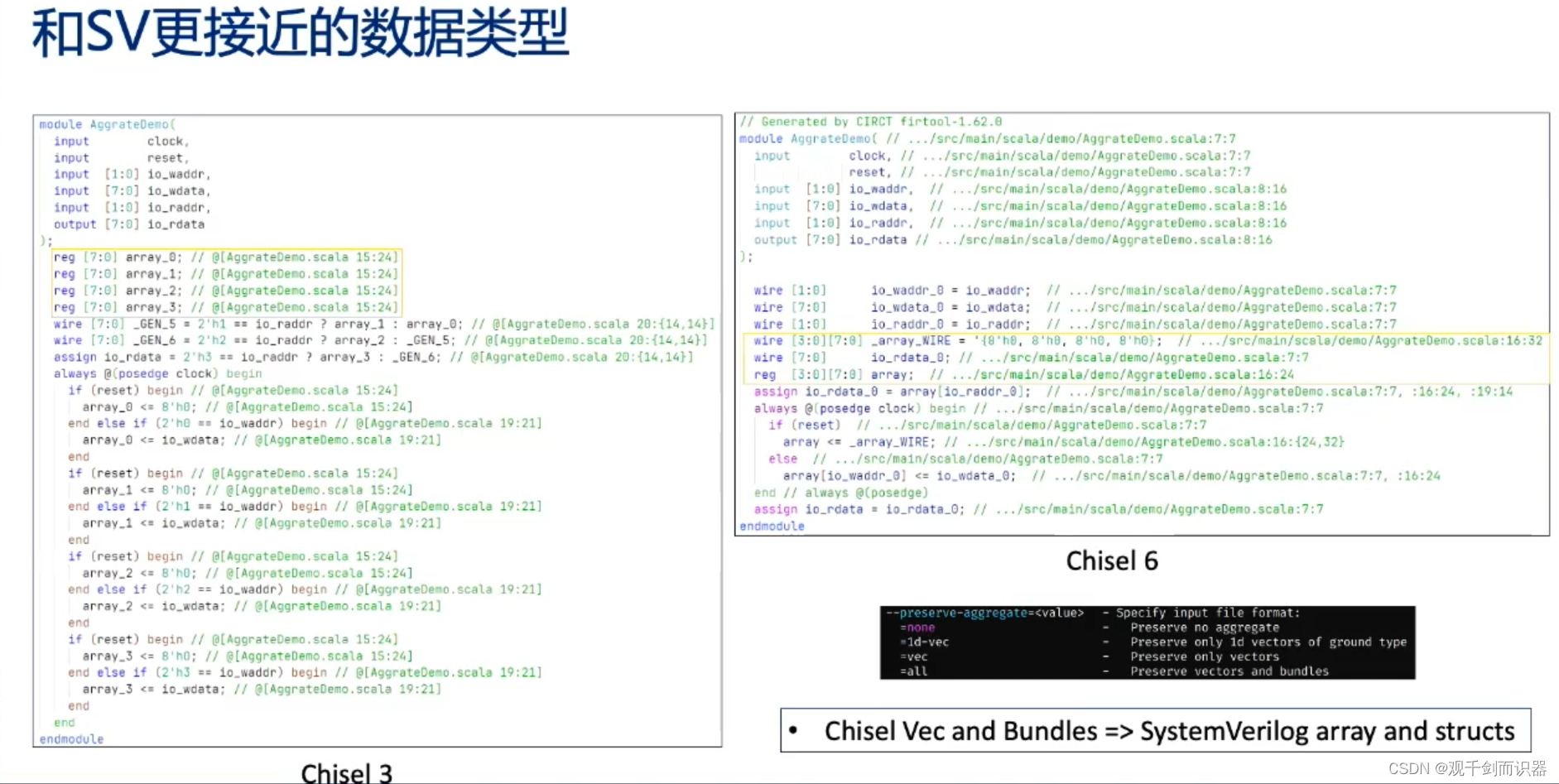Click "array_0 <= 8'h0;" reset line
Screen dimensions: 1559x784
click(247, 406)
